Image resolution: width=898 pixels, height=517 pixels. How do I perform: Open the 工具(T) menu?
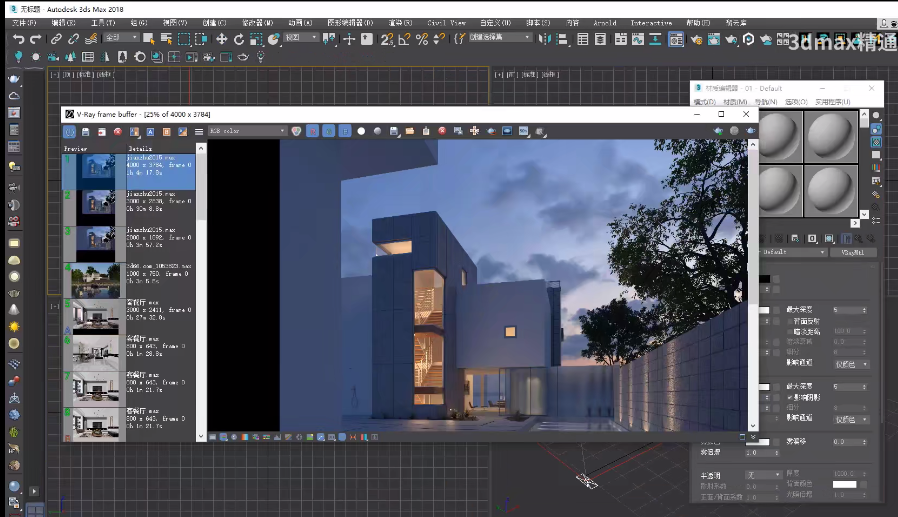click(103, 23)
